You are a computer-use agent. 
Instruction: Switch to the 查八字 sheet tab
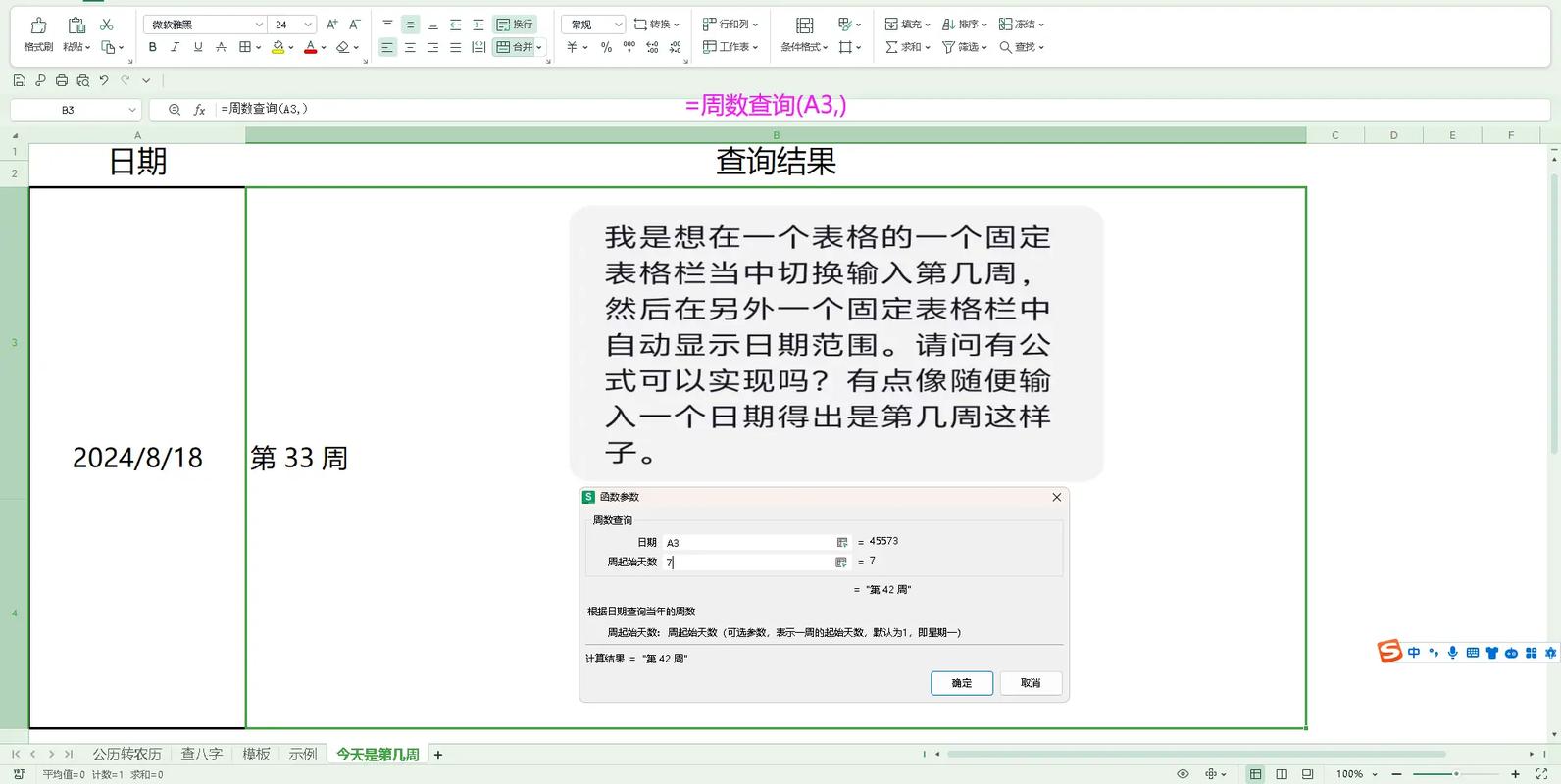pyautogui.click(x=202, y=755)
